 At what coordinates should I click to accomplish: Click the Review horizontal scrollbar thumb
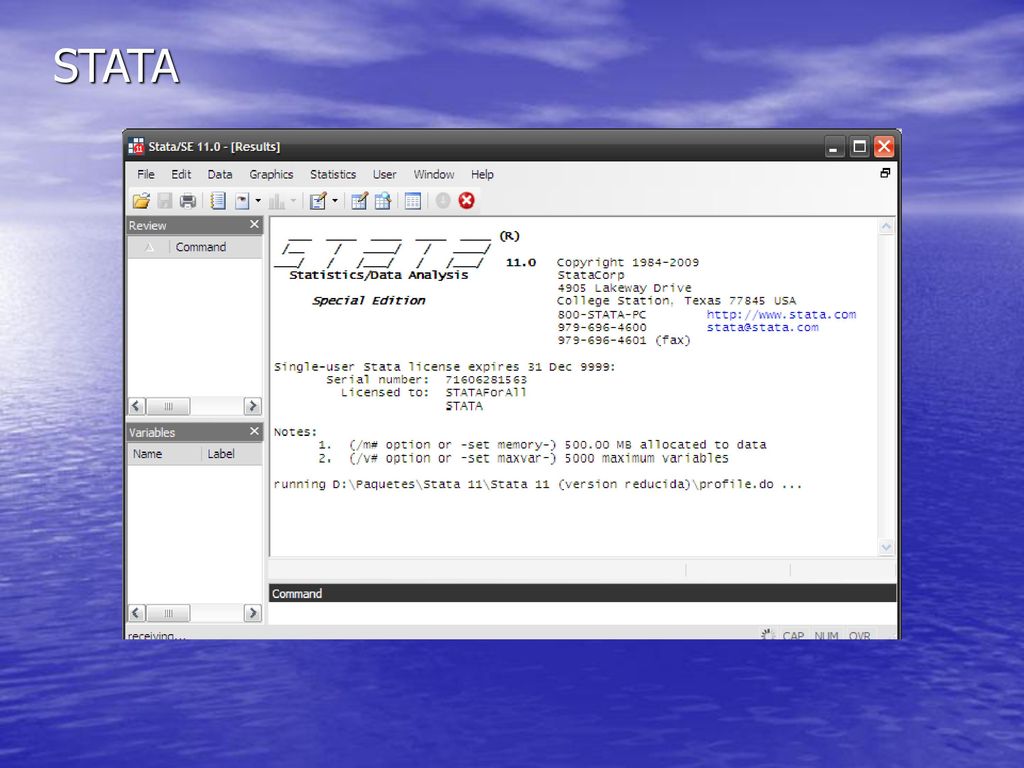click(168, 406)
